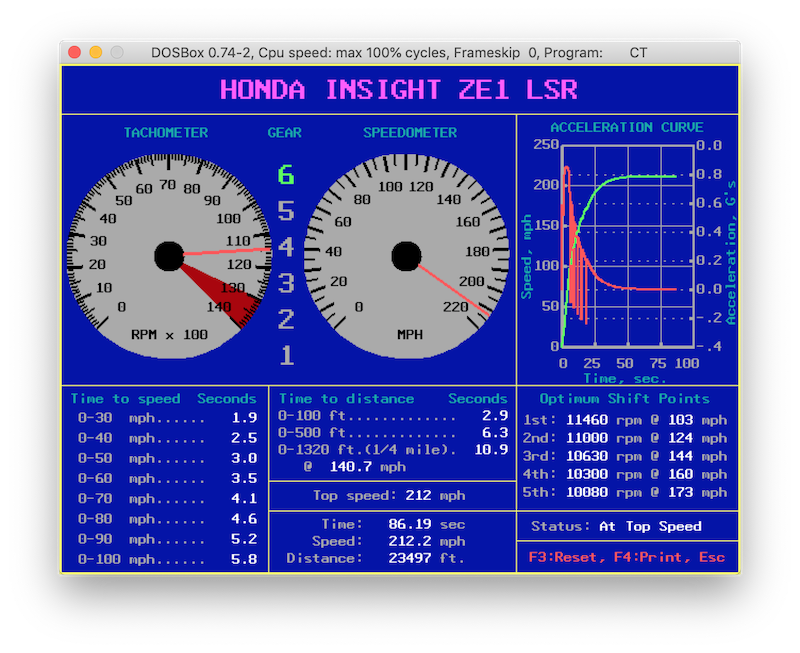Click the current Speed 212.2 mph readout

(x=389, y=541)
